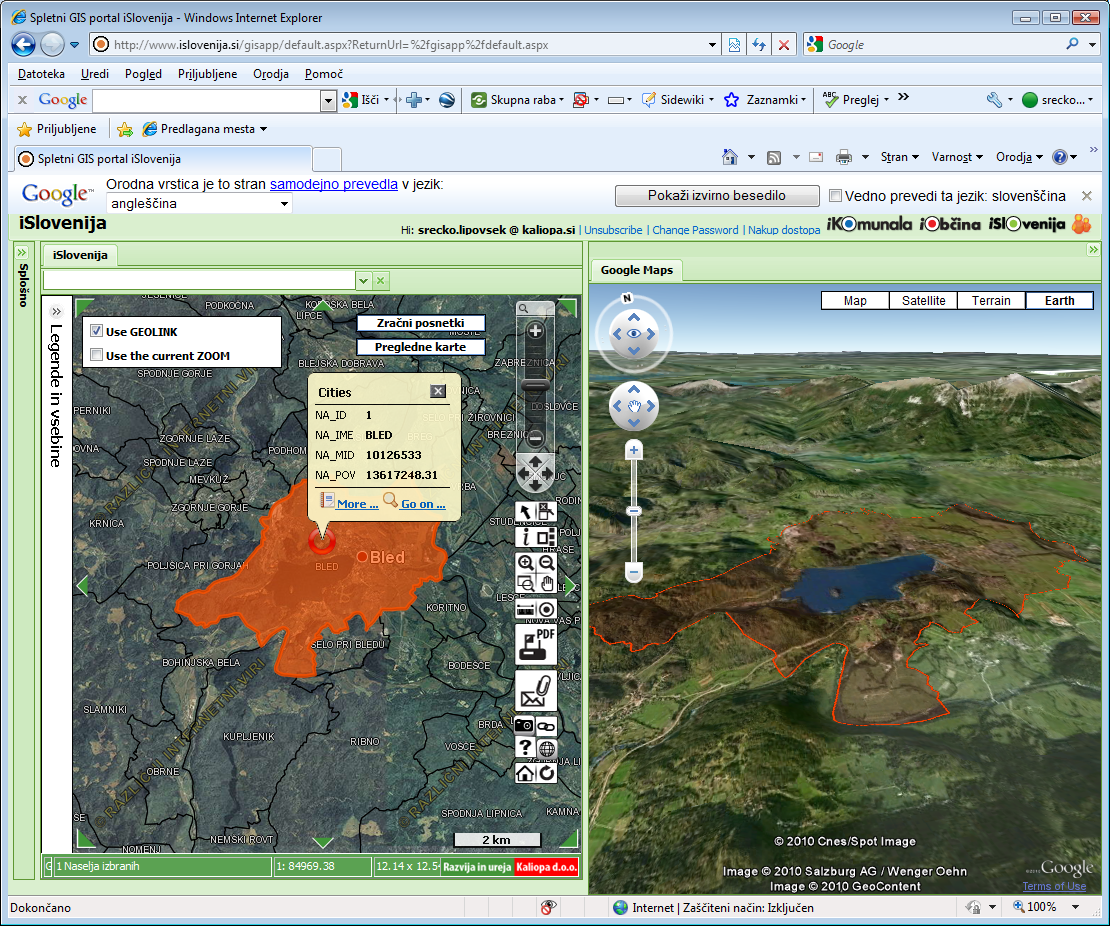The height and width of the screenshot is (926, 1110).
Task: Click the Pregledne karte button
Action: click(x=420, y=347)
